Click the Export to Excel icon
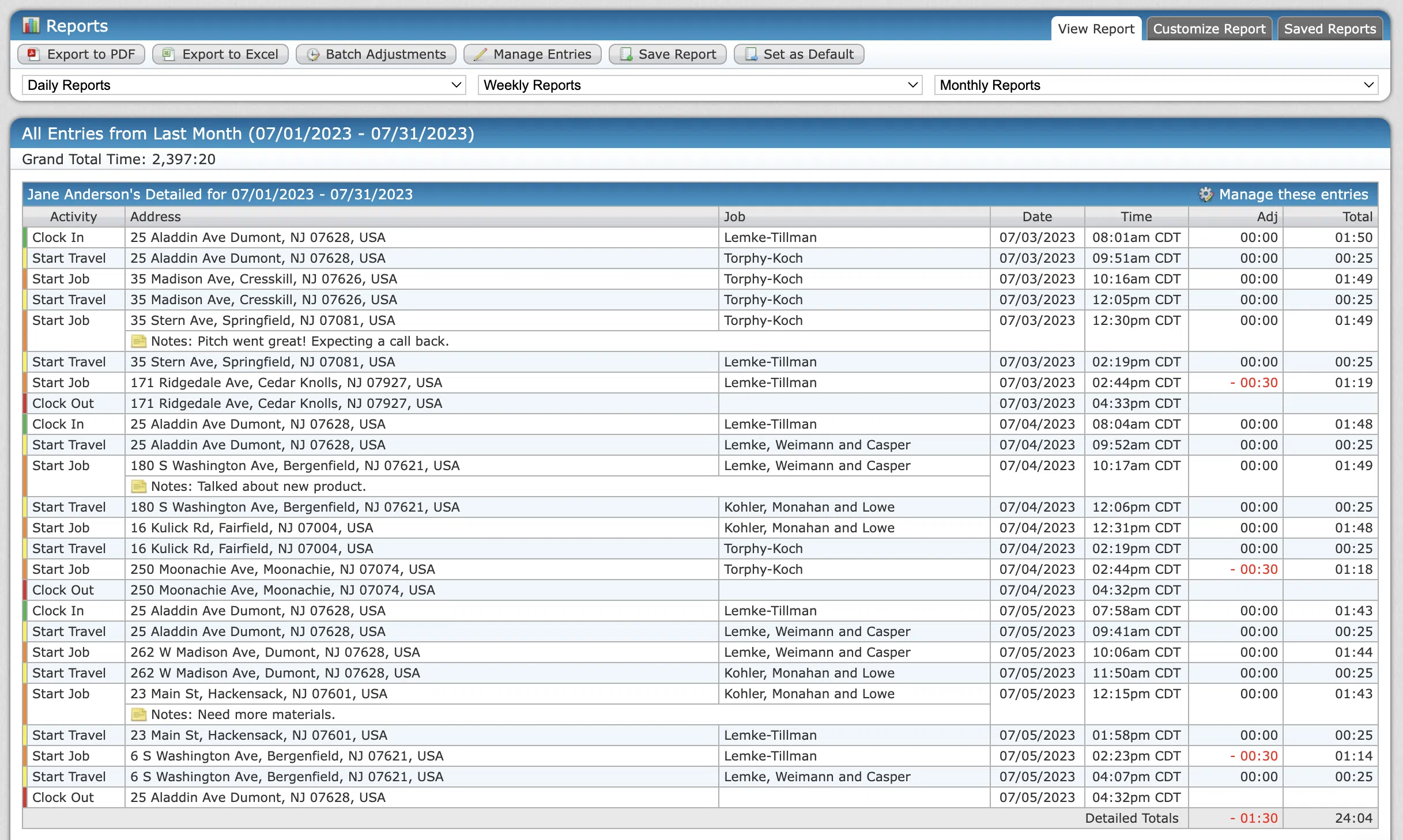Screen dimensions: 1403x840 click(x=168, y=54)
